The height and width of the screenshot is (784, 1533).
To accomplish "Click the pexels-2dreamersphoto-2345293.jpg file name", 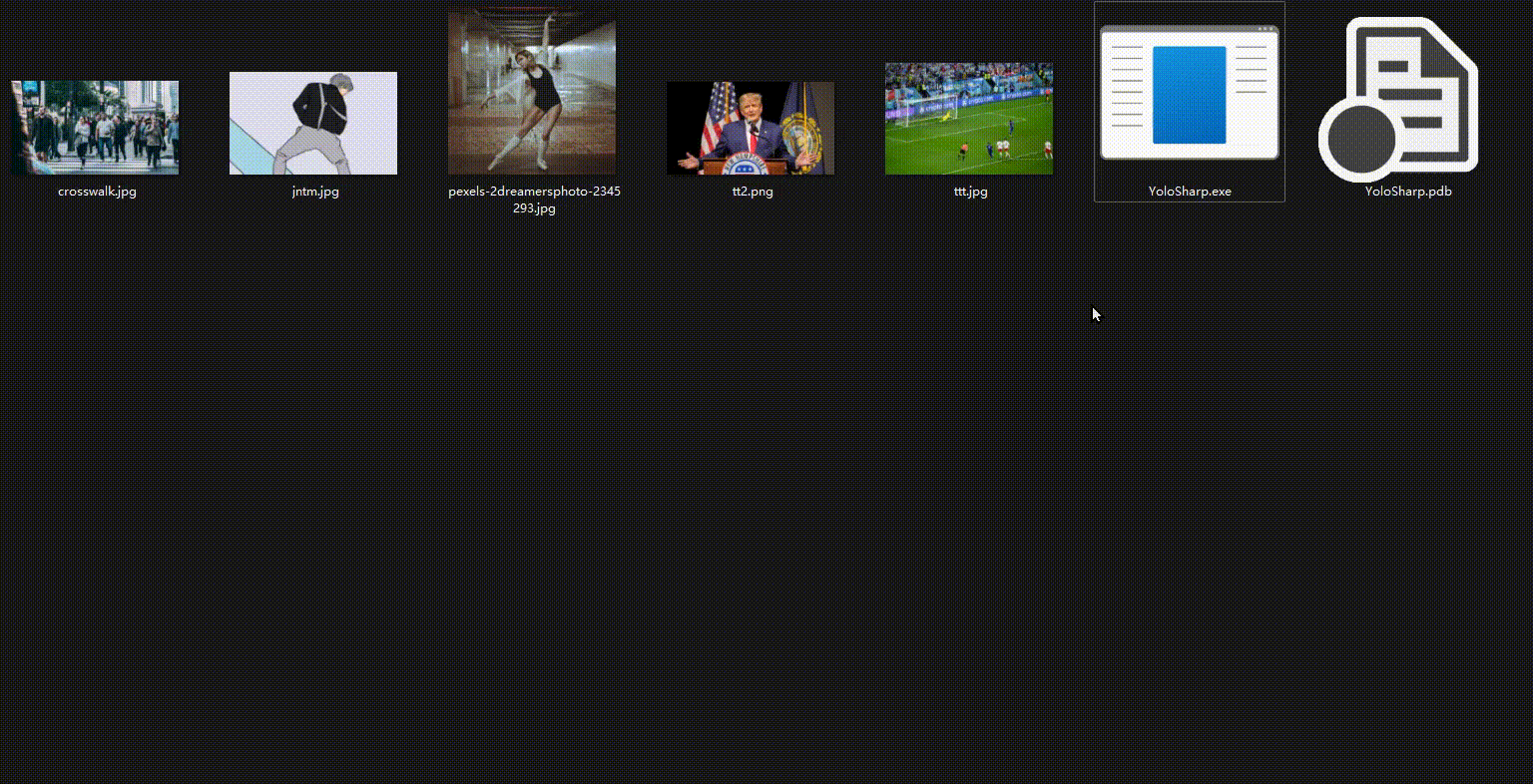I will click(x=534, y=199).
